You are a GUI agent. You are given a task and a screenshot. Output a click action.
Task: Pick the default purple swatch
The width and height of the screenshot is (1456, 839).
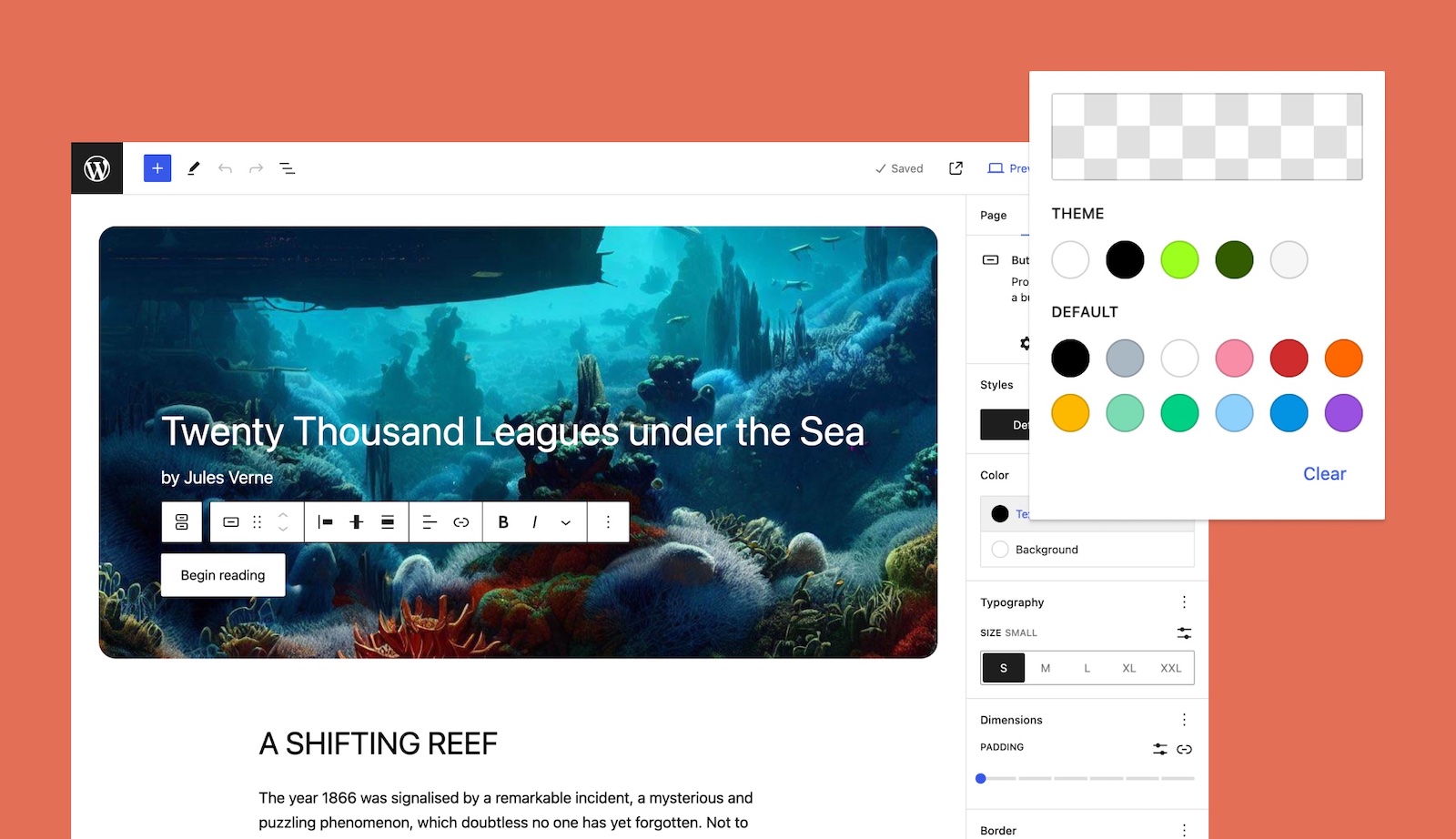1343,413
